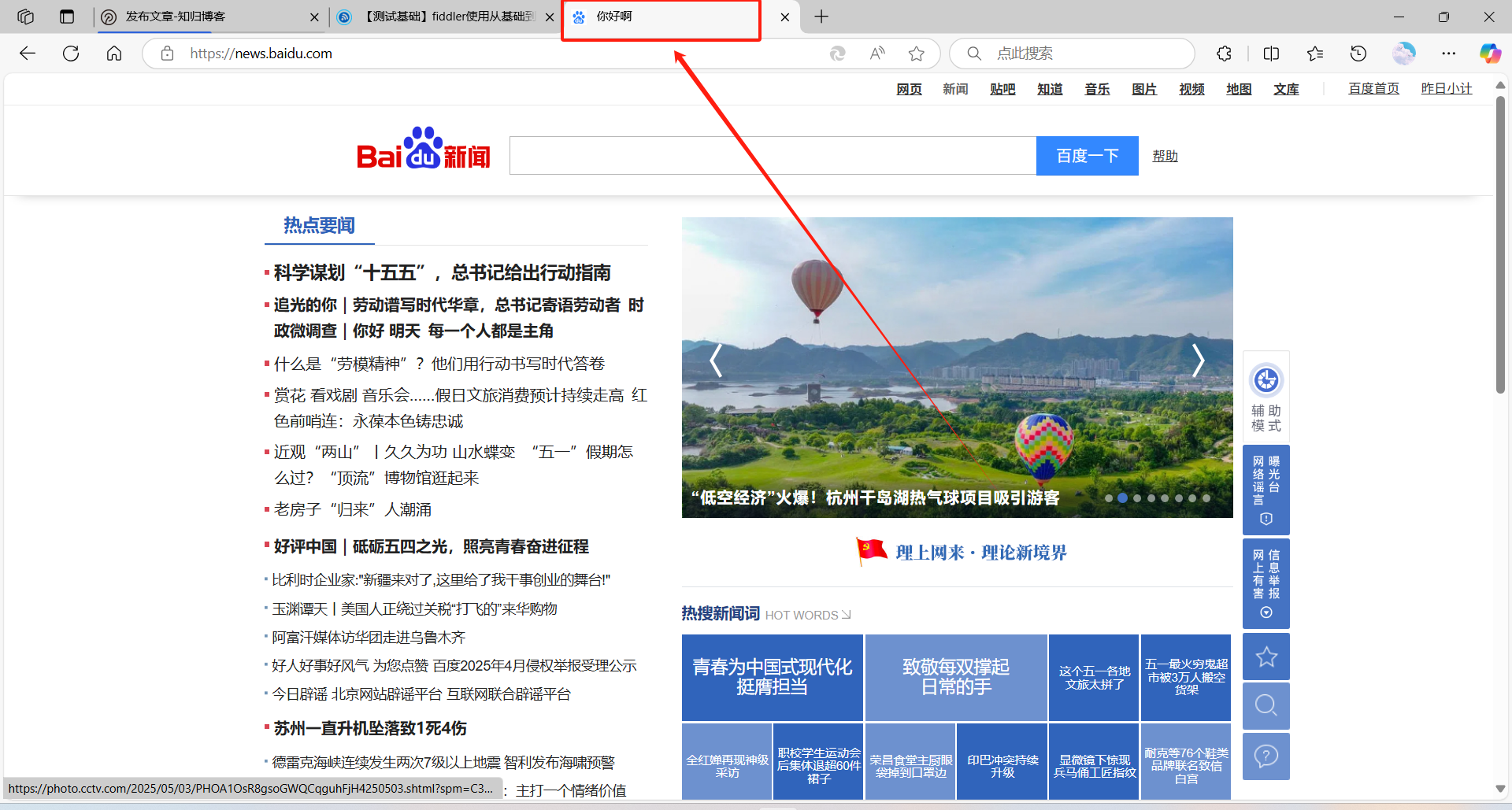1512x810 pixels.
Task: Close the fiddler tutorial tab
Action: tap(550, 17)
